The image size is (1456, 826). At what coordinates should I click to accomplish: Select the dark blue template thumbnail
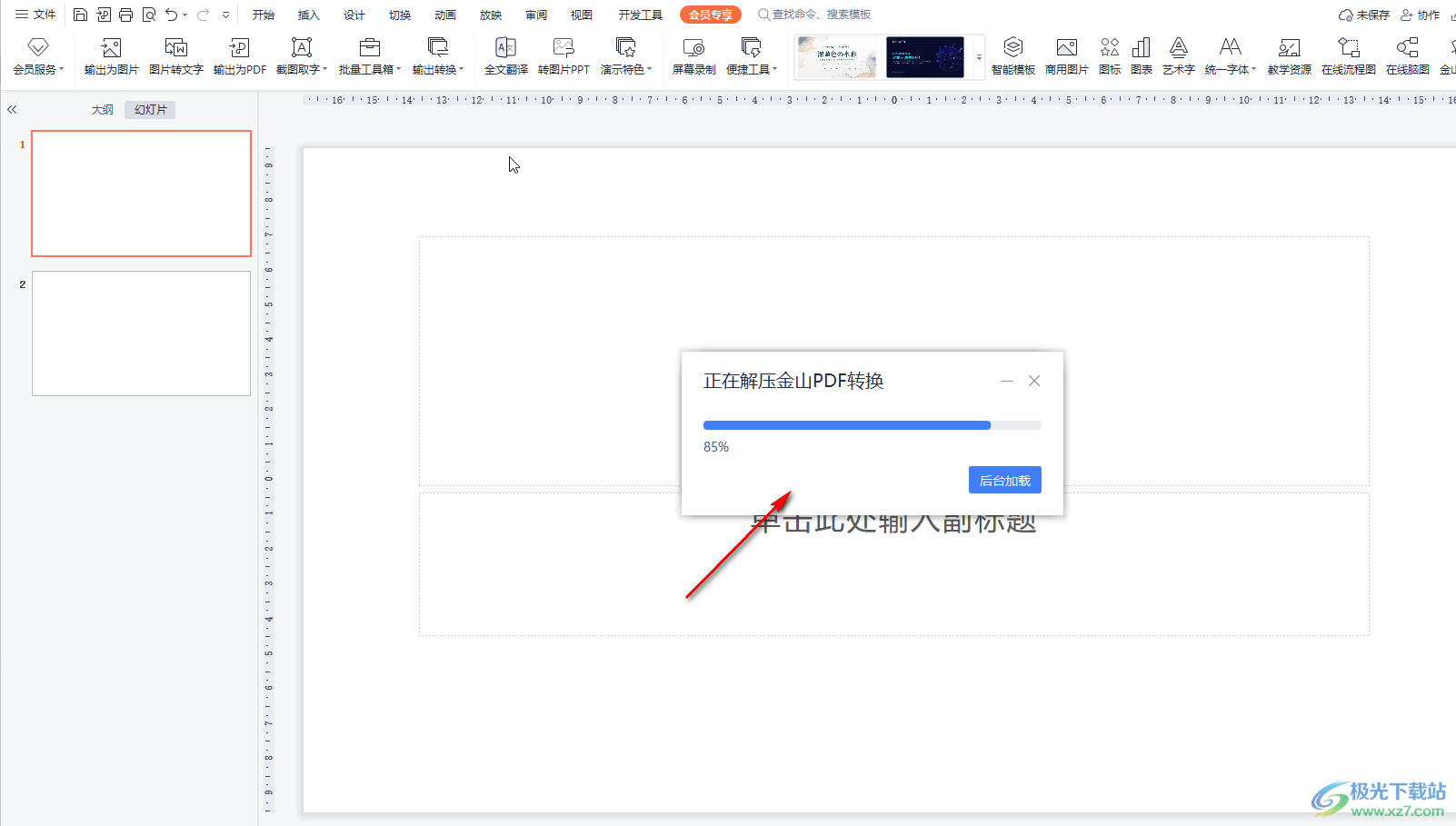tap(925, 57)
